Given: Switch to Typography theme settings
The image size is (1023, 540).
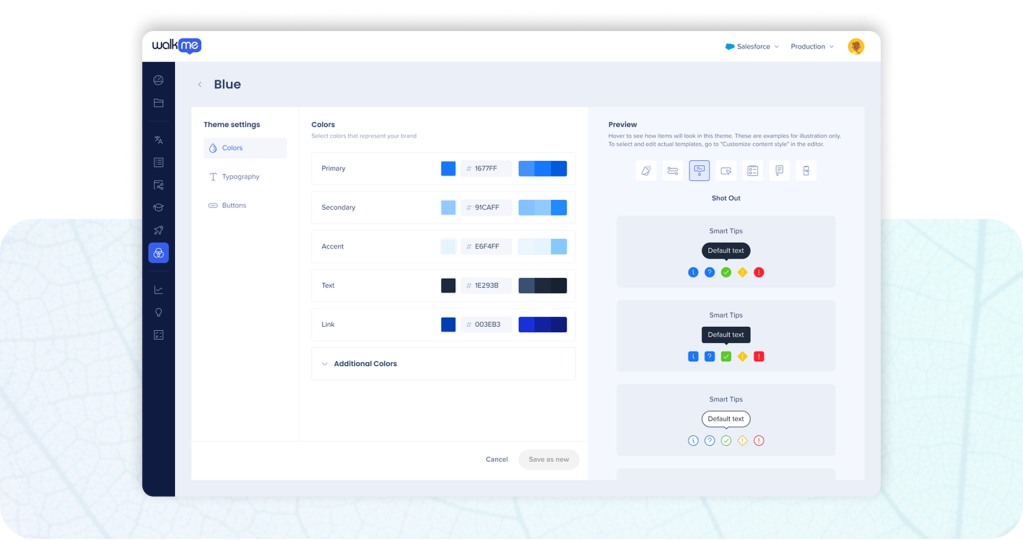Looking at the screenshot, I should click(240, 177).
